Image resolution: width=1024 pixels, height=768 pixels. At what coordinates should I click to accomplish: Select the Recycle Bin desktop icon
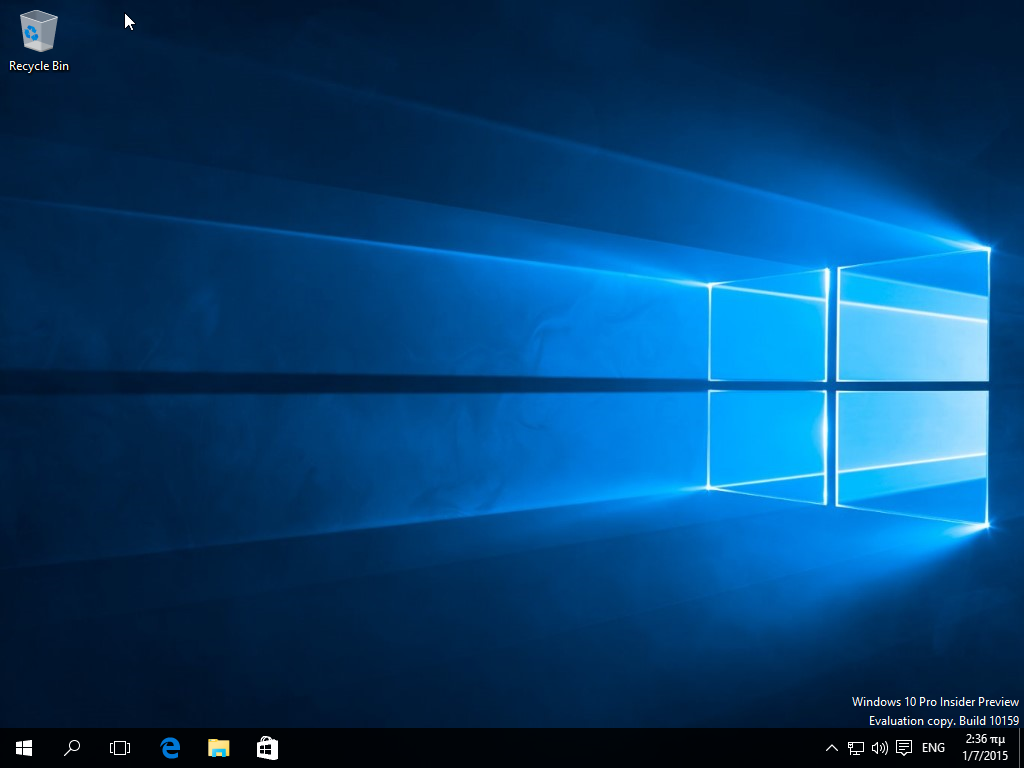pyautogui.click(x=38, y=32)
